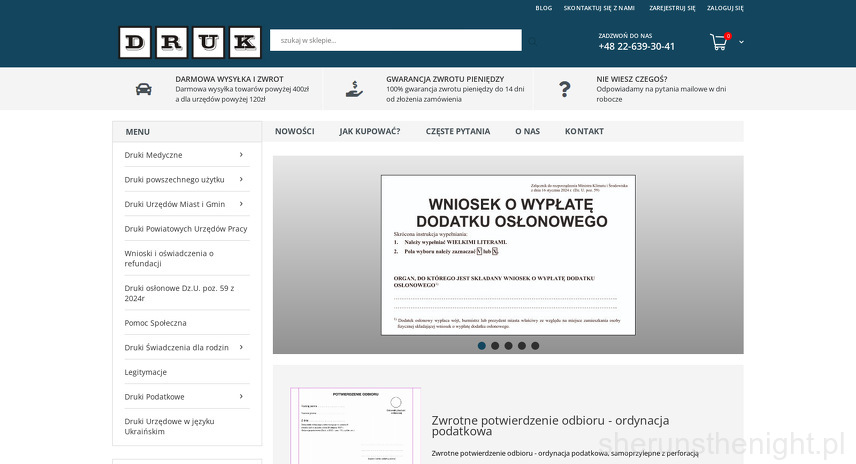Expand the Druki Podatkowe submenu arrow
Image resolution: width=856 pixels, height=464 pixels.
241,396
